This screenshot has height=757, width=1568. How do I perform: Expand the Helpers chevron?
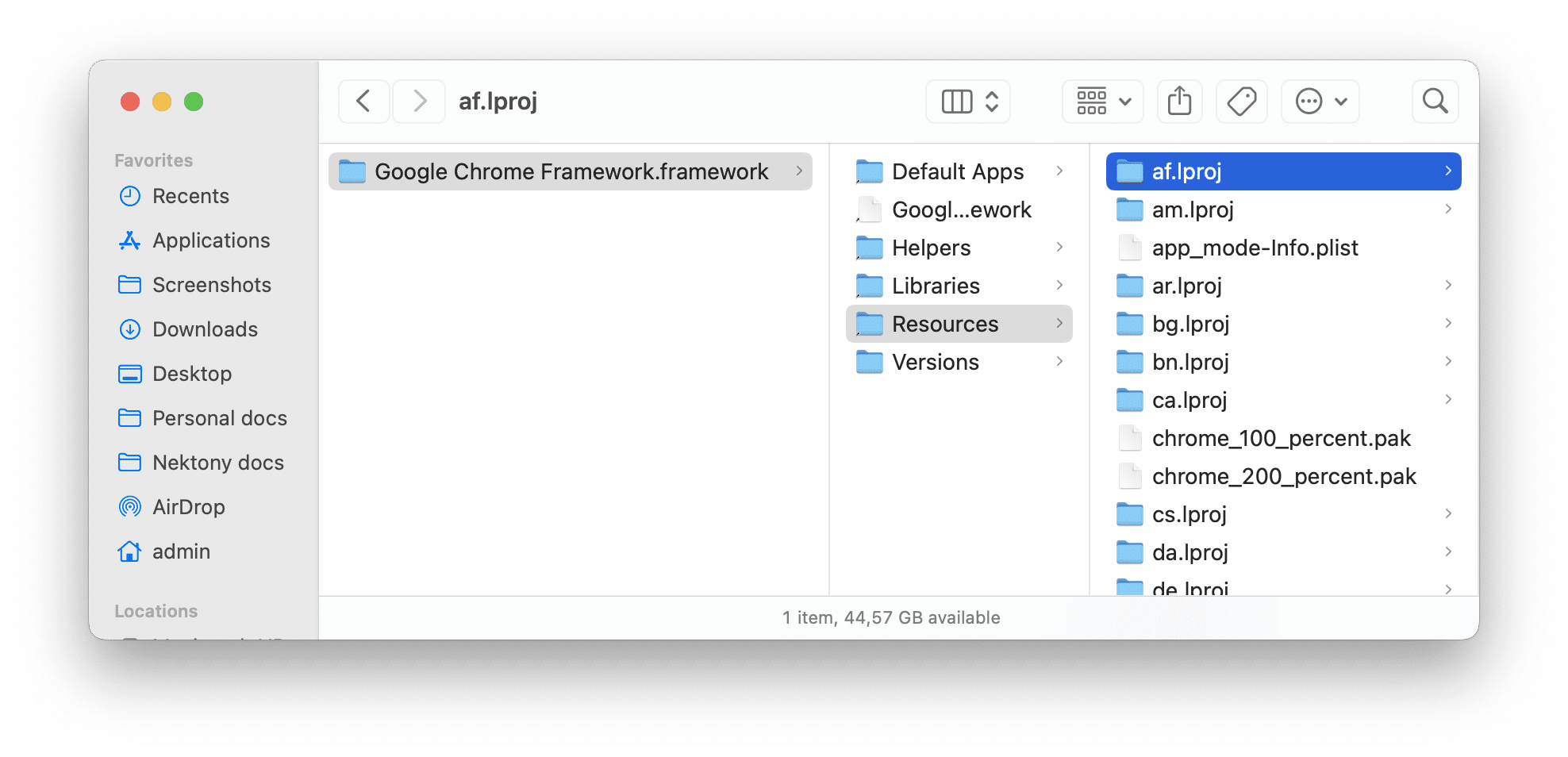(x=1059, y=248)
